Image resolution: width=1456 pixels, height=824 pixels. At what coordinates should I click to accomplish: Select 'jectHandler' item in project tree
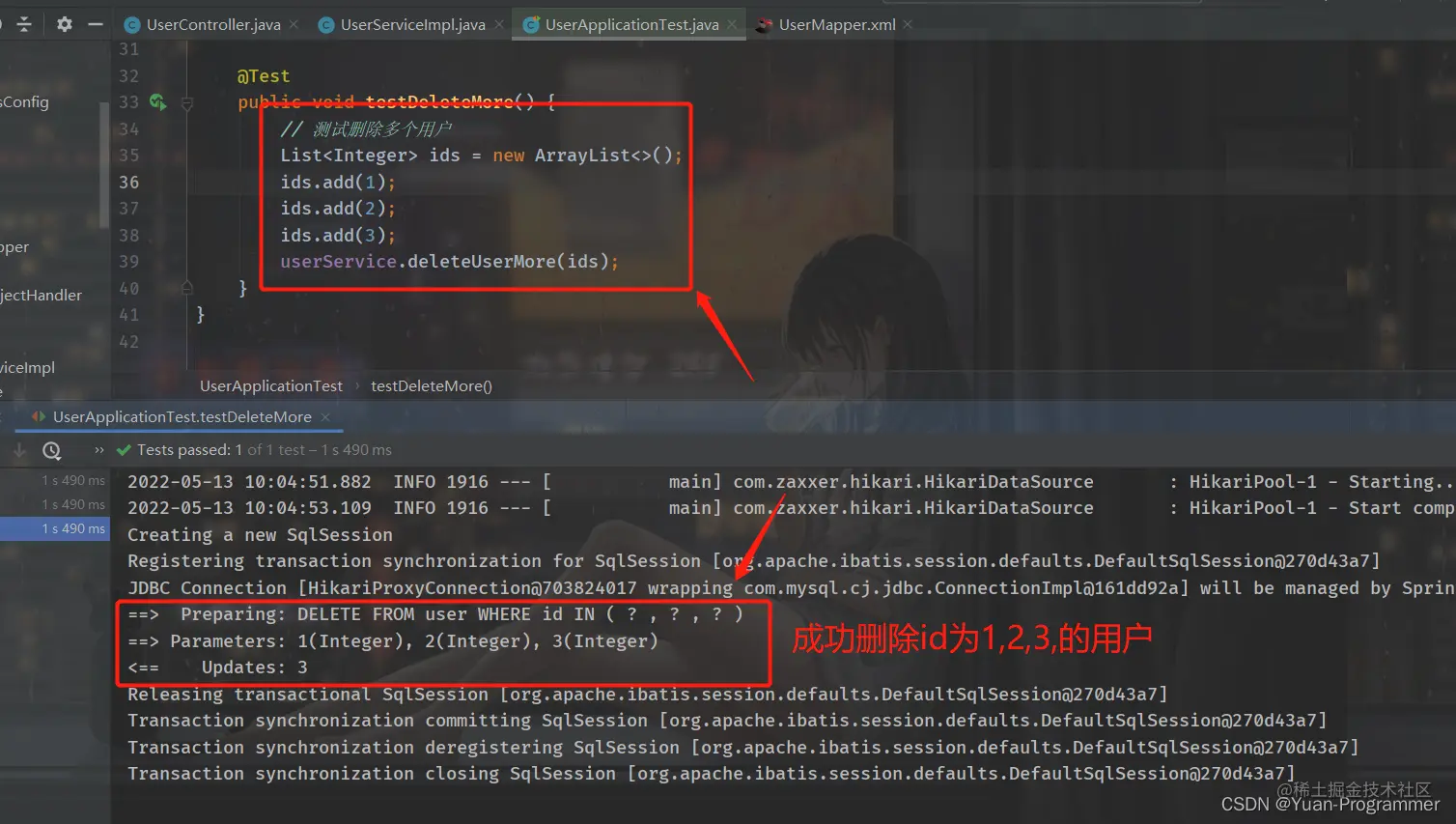click(x=42, y=296)
